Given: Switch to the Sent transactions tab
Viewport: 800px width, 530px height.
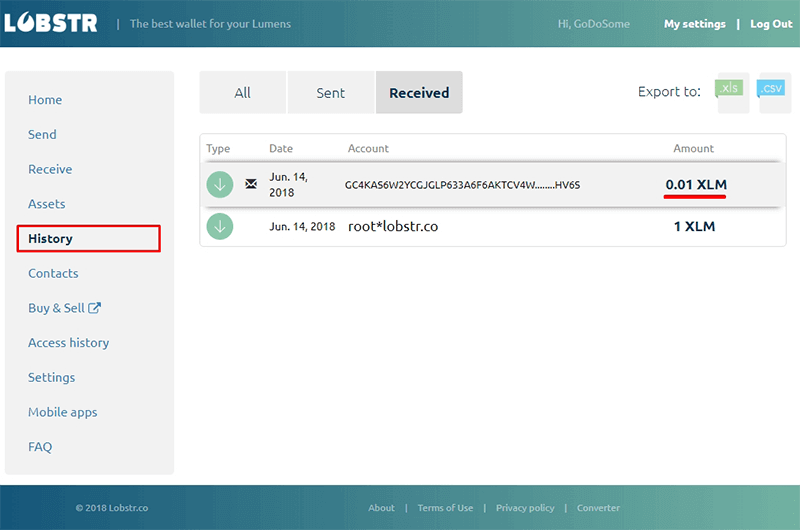Looking at the screenshot, I should coord(331,92).
